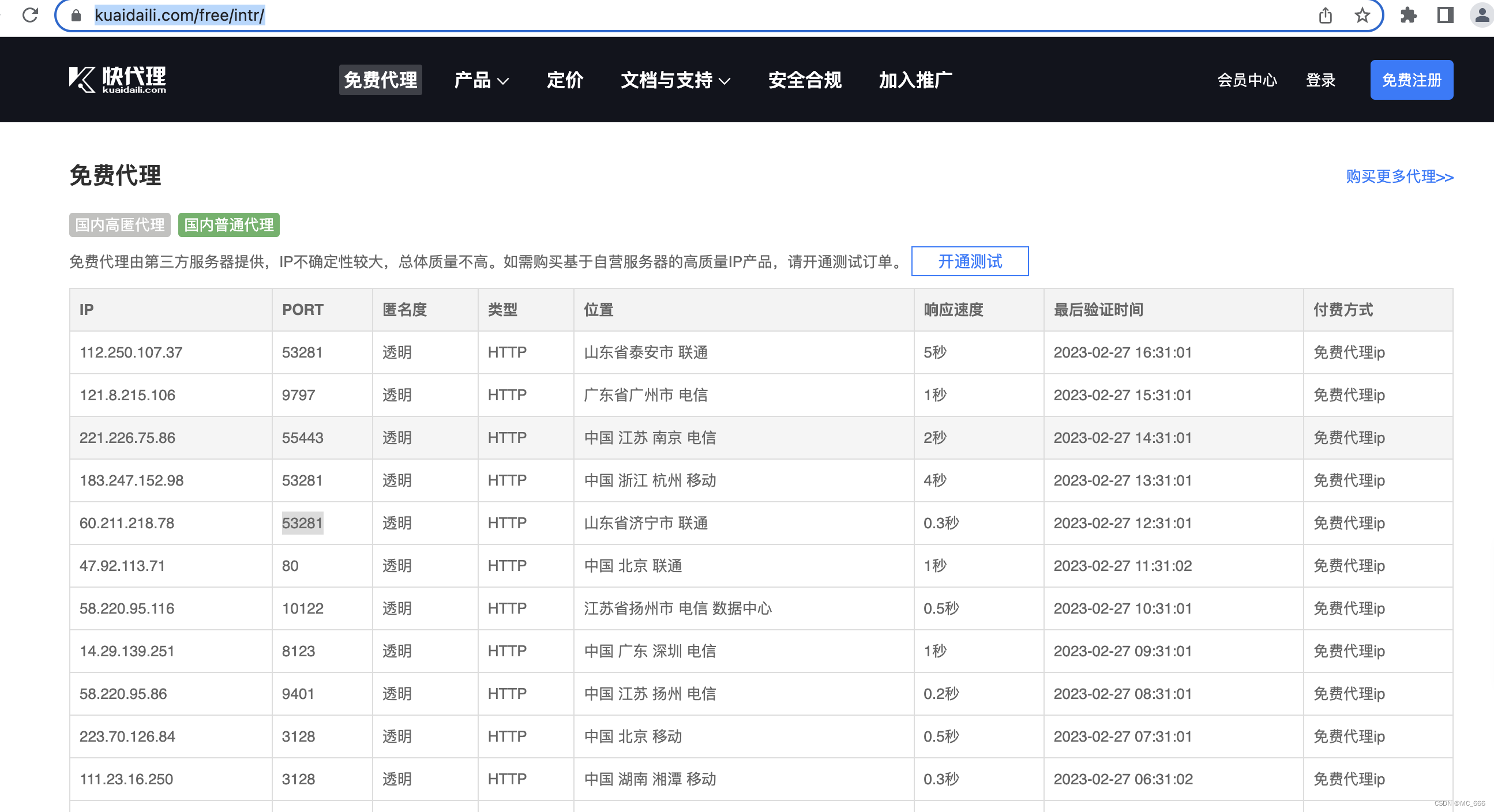Click highlighted port 53281 for 60.211.218.78

pos(302,523)
